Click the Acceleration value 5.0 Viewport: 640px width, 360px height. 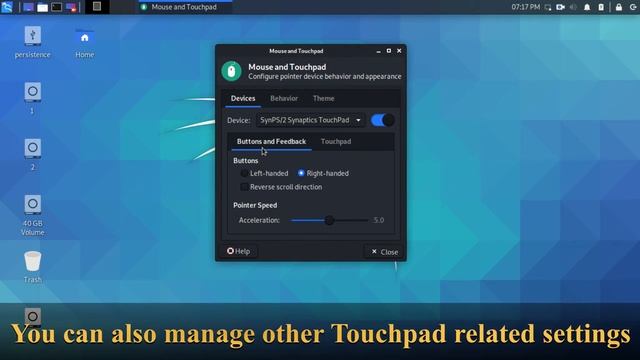pos(379,220)
